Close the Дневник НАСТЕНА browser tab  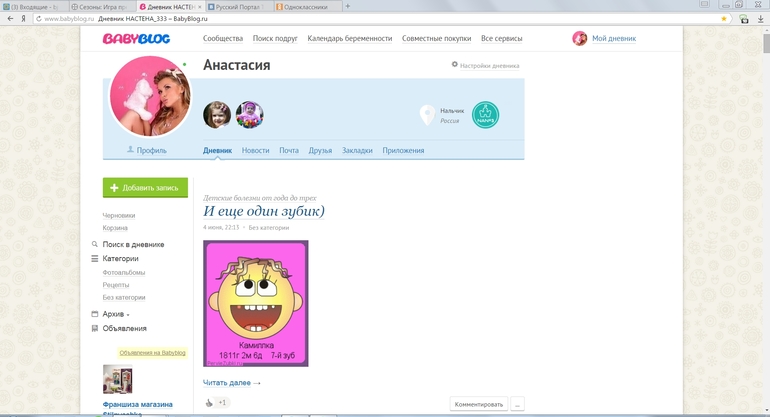click(200, 7)
